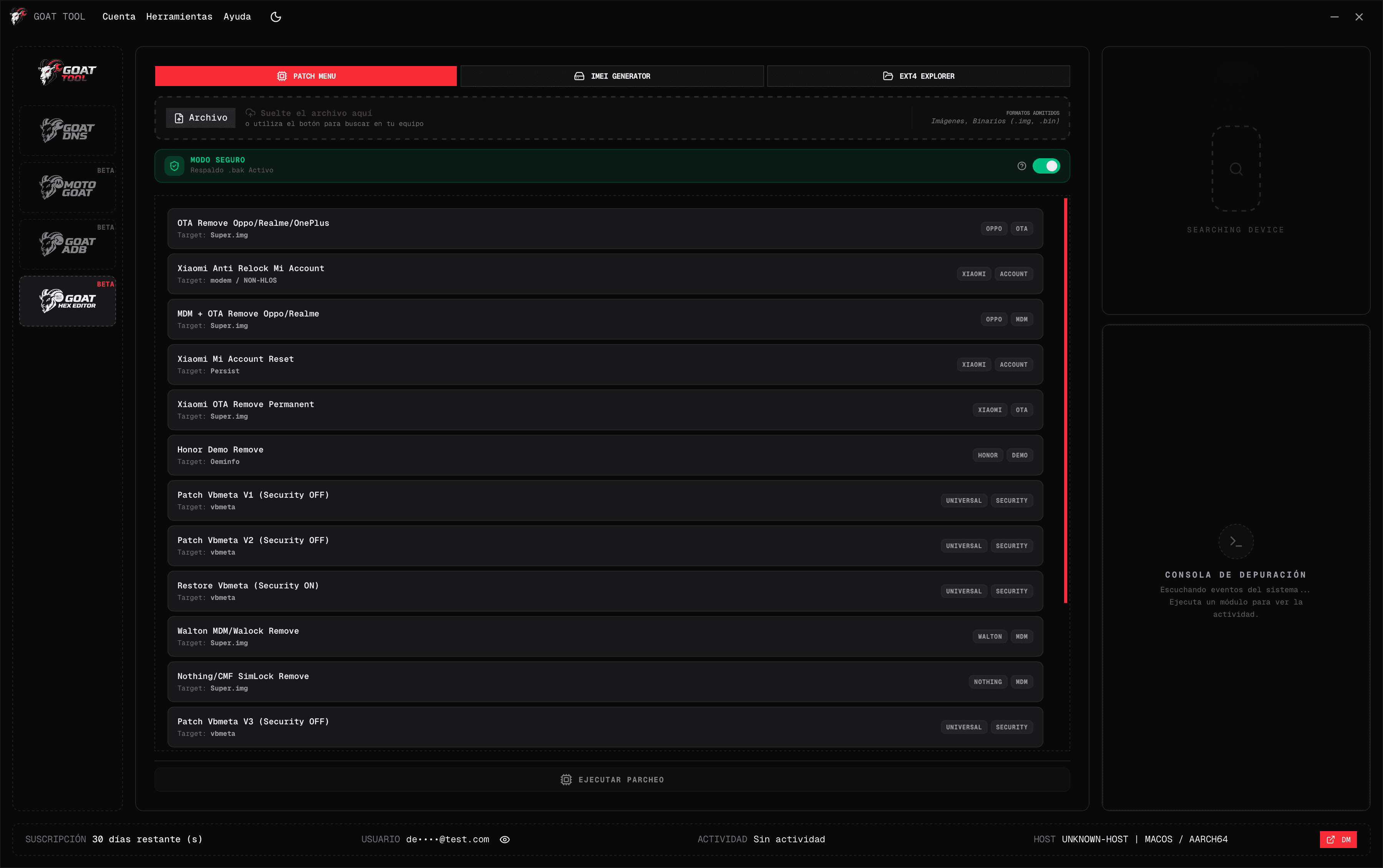Open Cuenta menu
This screenshot has height=868, width=1383.
point(119,17)
